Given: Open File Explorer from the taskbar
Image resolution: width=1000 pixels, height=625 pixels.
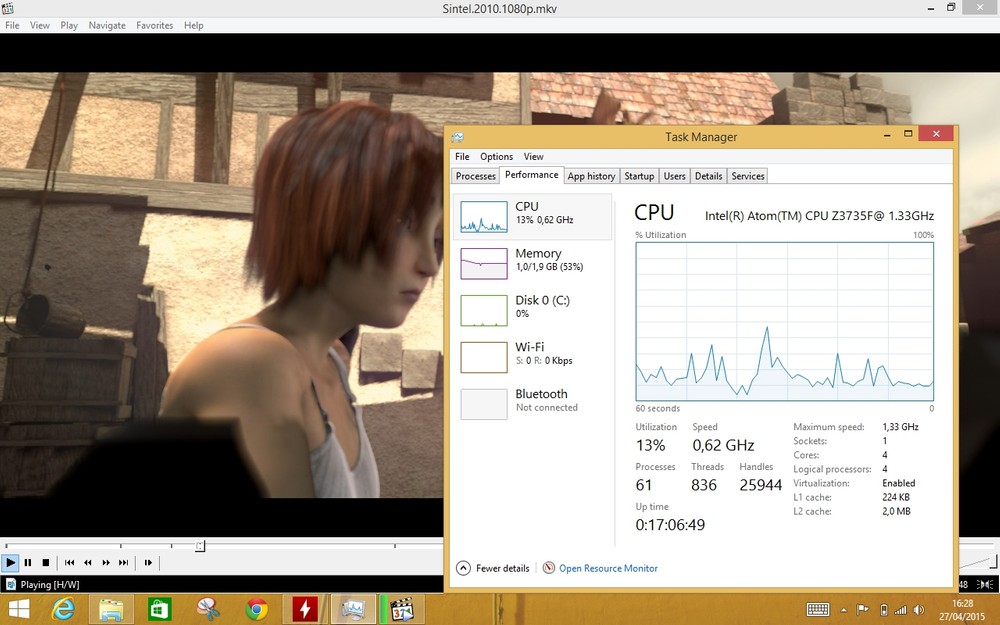Looking at the screenshot, I should click(x=112, y=610).
